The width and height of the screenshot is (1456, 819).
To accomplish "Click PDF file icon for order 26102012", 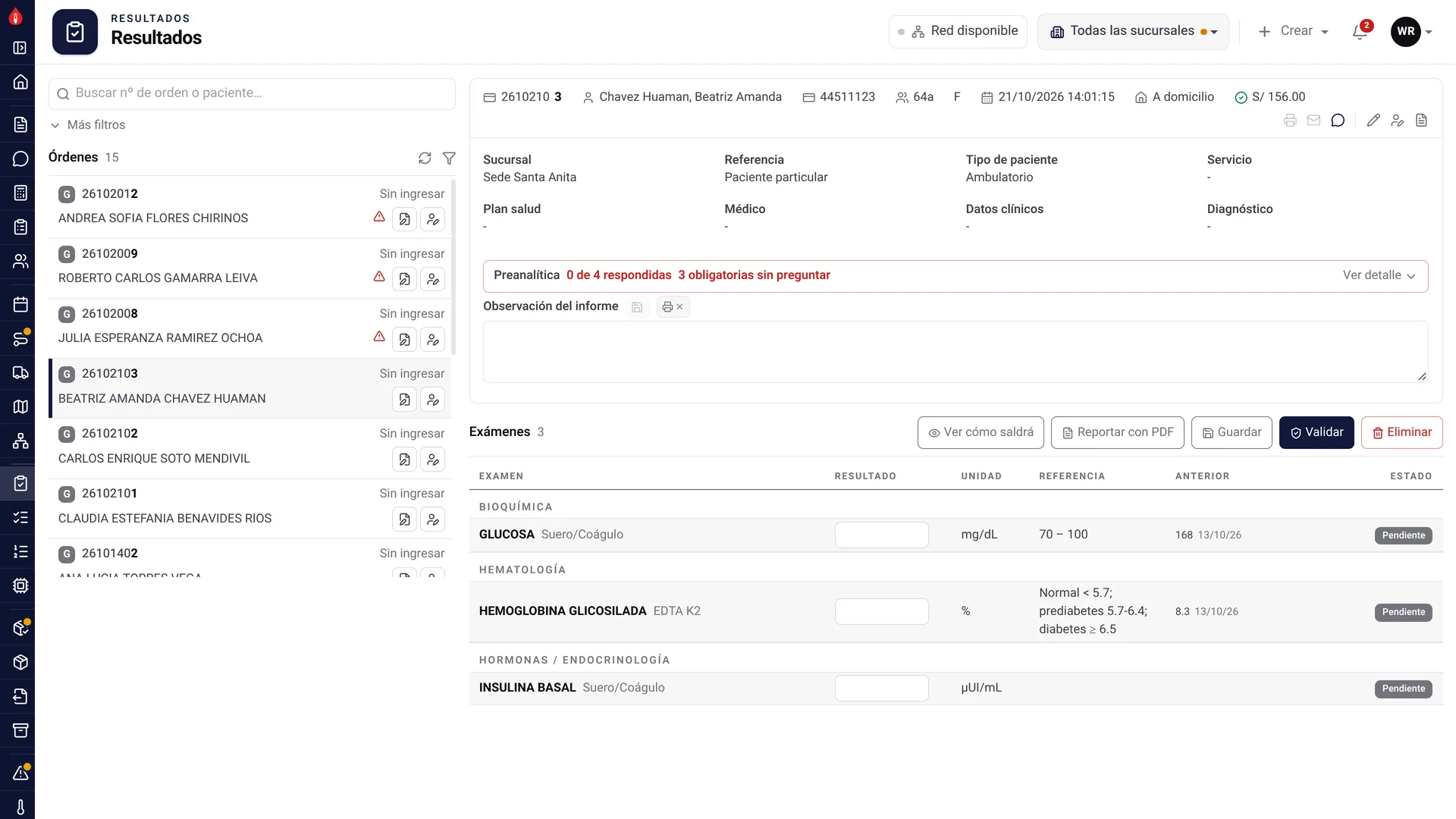I will pyautogui.click(x=404, y=219).
